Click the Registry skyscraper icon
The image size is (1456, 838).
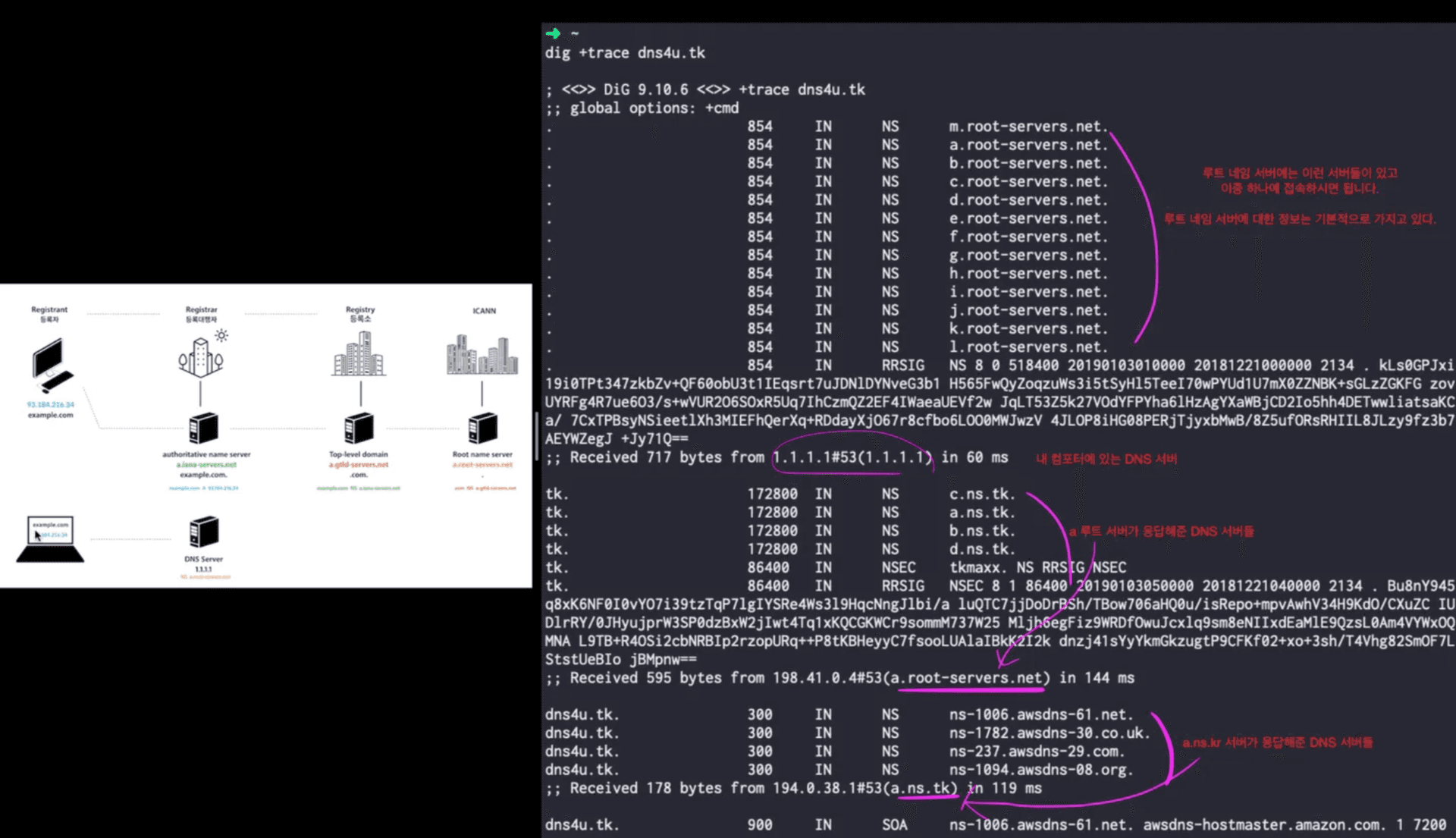coord(359,355)
